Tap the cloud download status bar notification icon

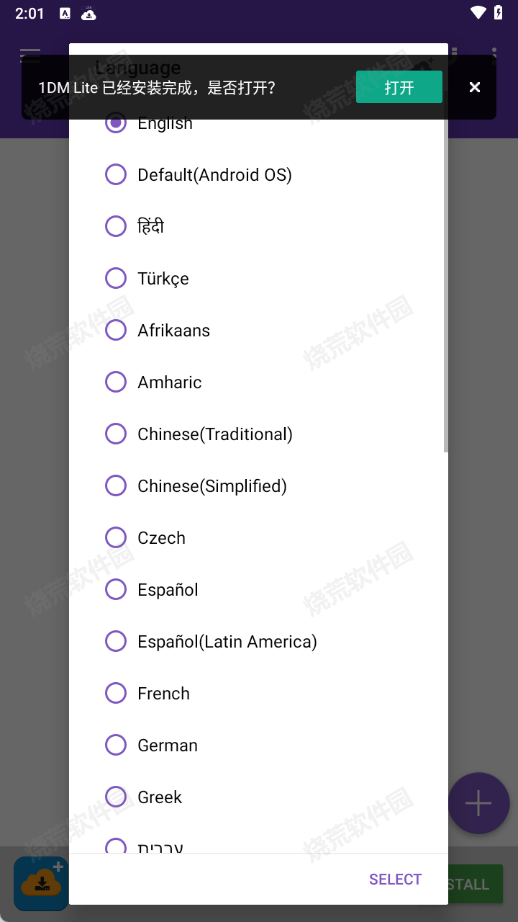pyautogui.click(x=89, y=13)
